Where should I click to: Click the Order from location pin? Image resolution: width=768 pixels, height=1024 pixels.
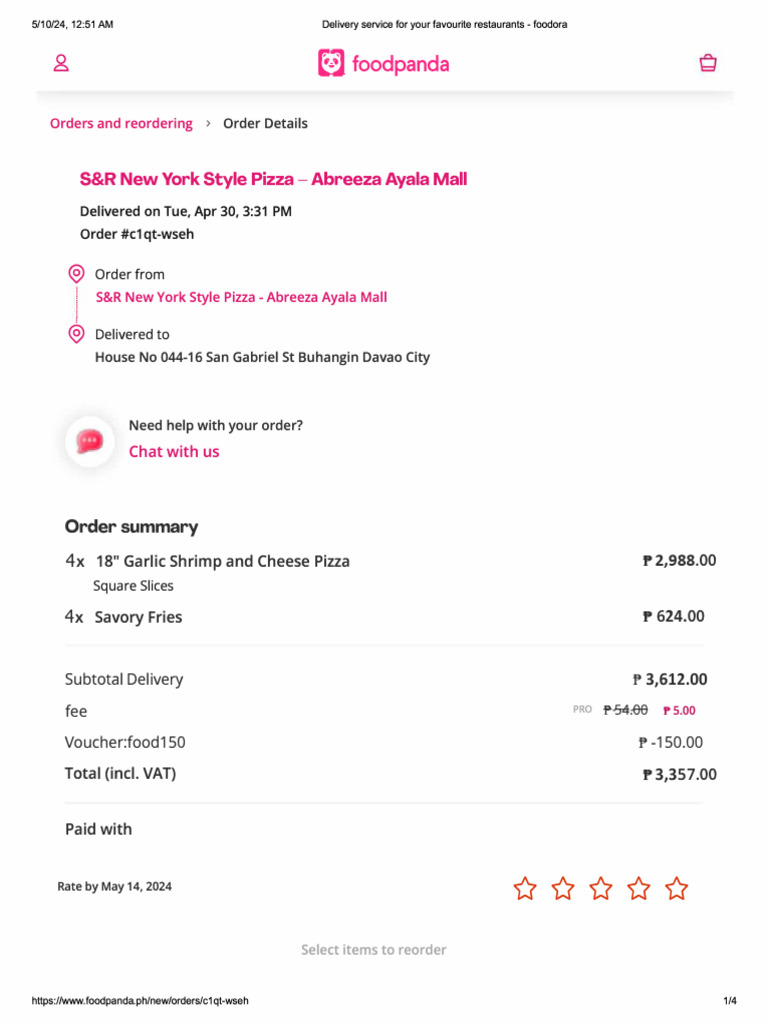pyautogui.click(x=76, y=274)
